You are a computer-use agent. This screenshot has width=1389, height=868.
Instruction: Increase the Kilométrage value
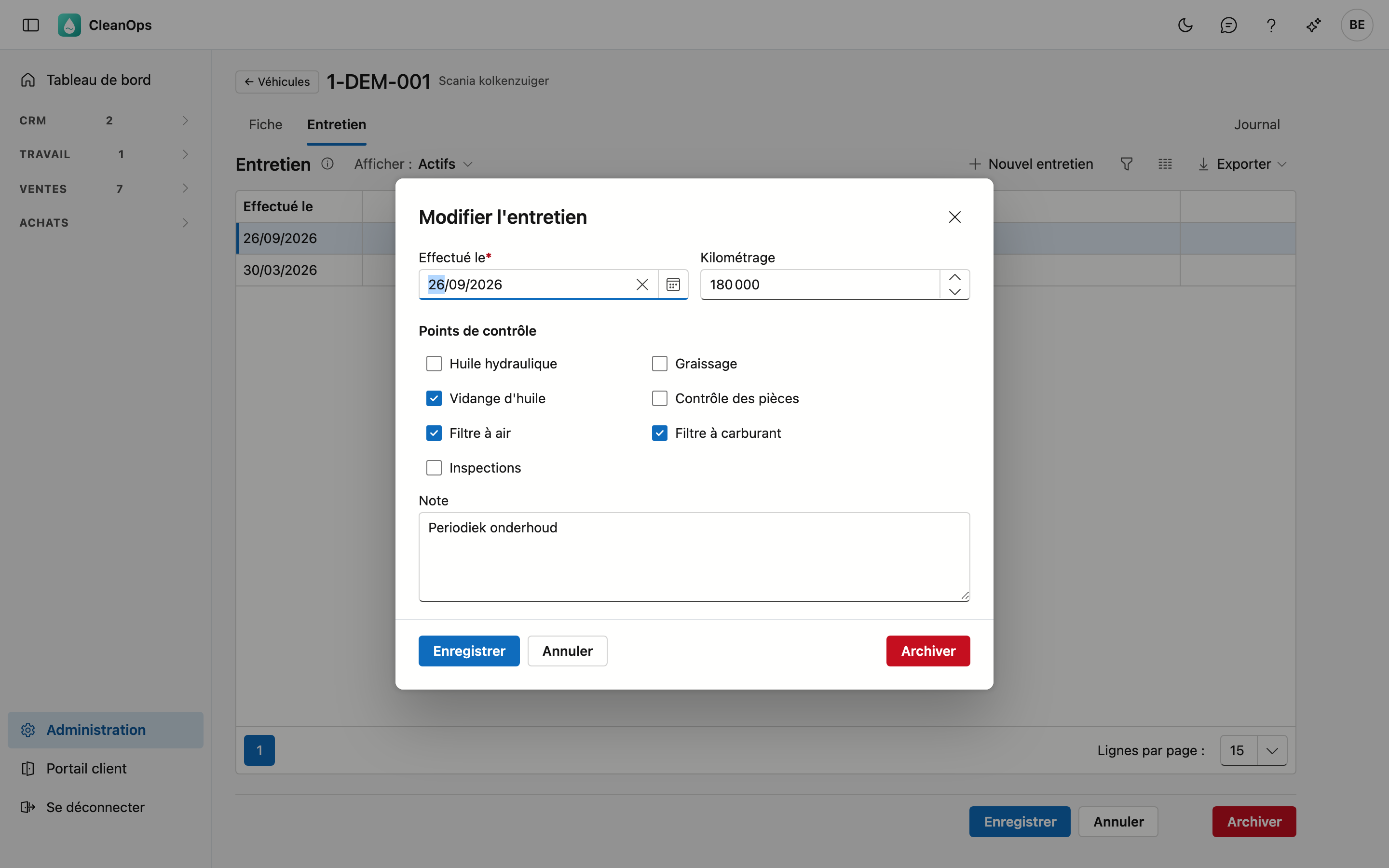[x=954, y=277]
